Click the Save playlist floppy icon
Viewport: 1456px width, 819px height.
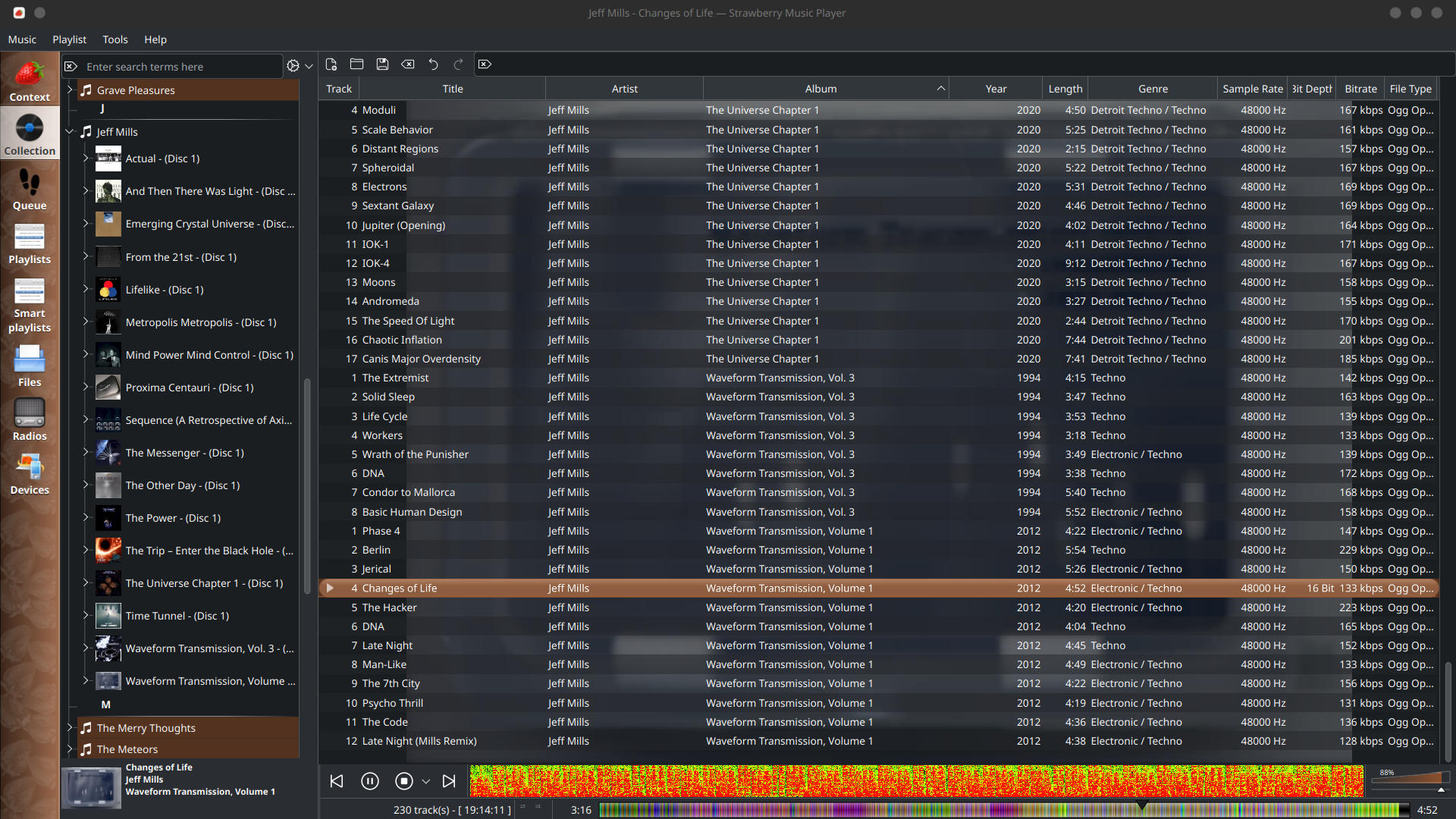382,64
